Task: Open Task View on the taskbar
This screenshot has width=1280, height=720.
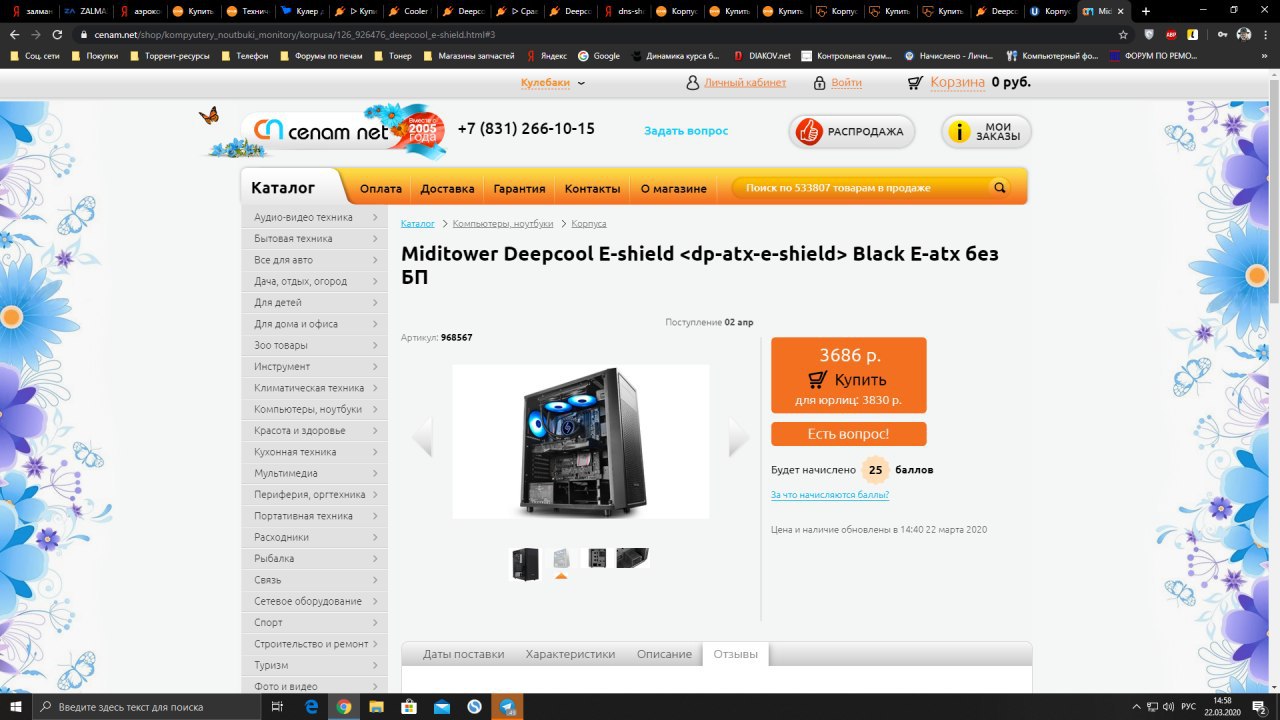Action: 277,706
